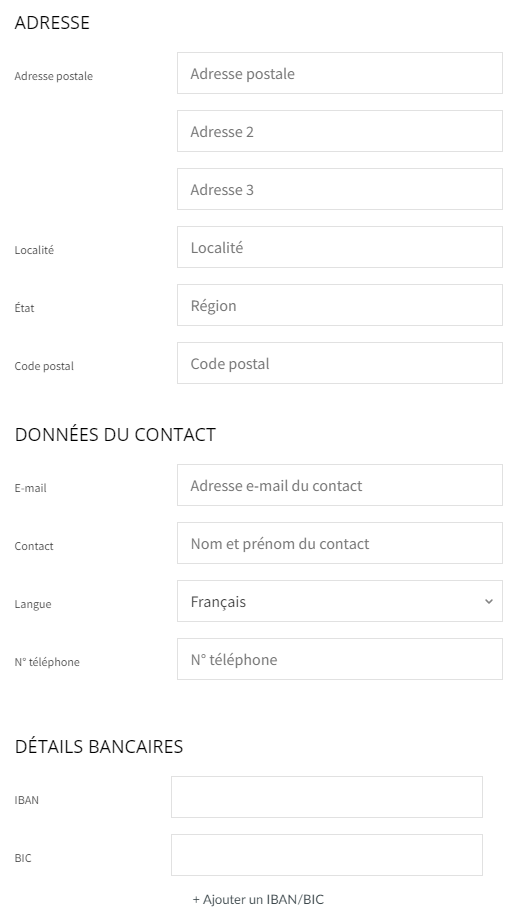Viewport: 520px width, 912px height.
Task: Click into the Localité field
Action: (340, 247)
